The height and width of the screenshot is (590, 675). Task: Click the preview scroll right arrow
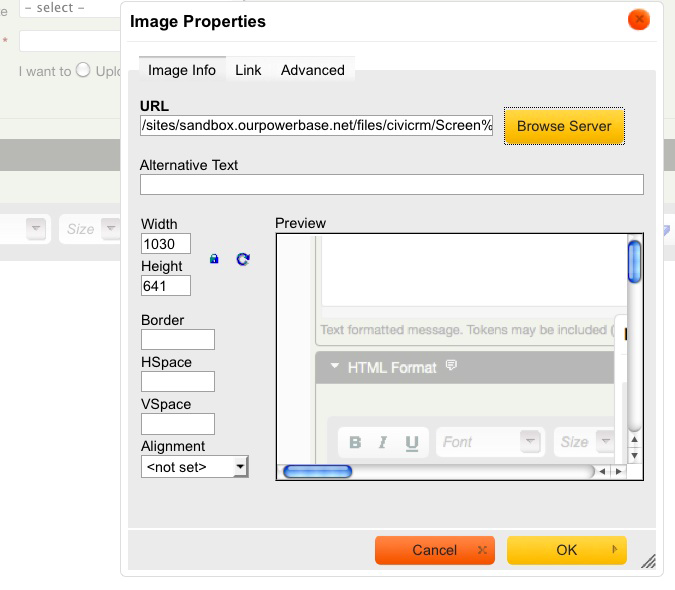pyautogui.click(x=618, y=471)
